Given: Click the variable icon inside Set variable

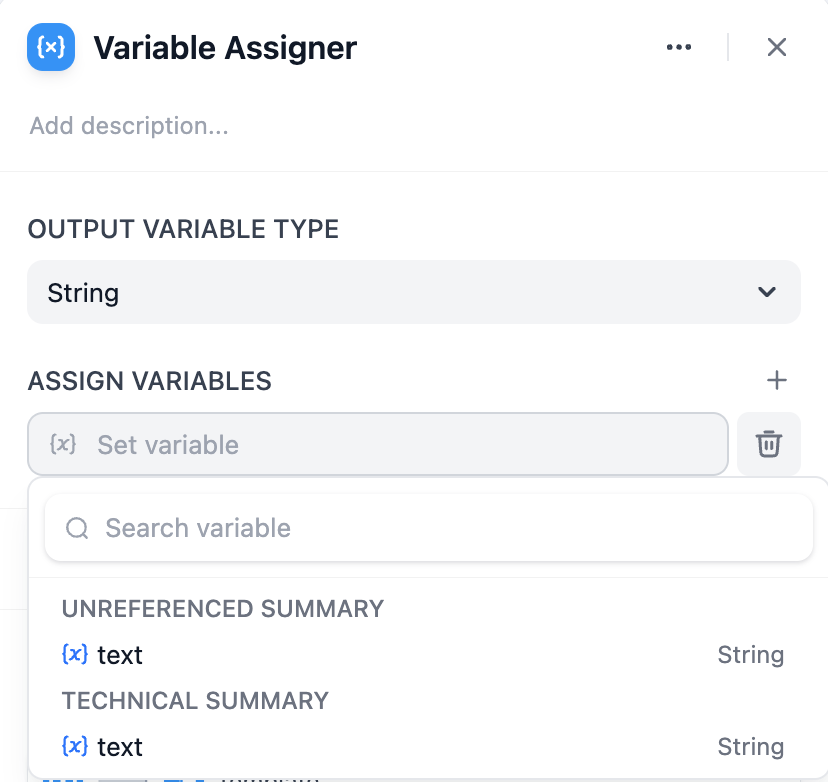Looking at the screenshot, I should point(63,444).
